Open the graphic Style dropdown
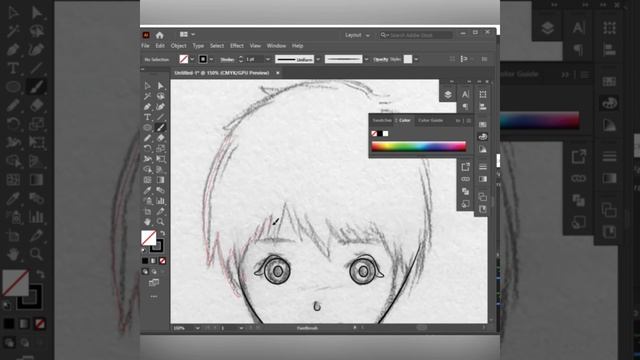The image size is (640, 360). [x=416, y=60]
